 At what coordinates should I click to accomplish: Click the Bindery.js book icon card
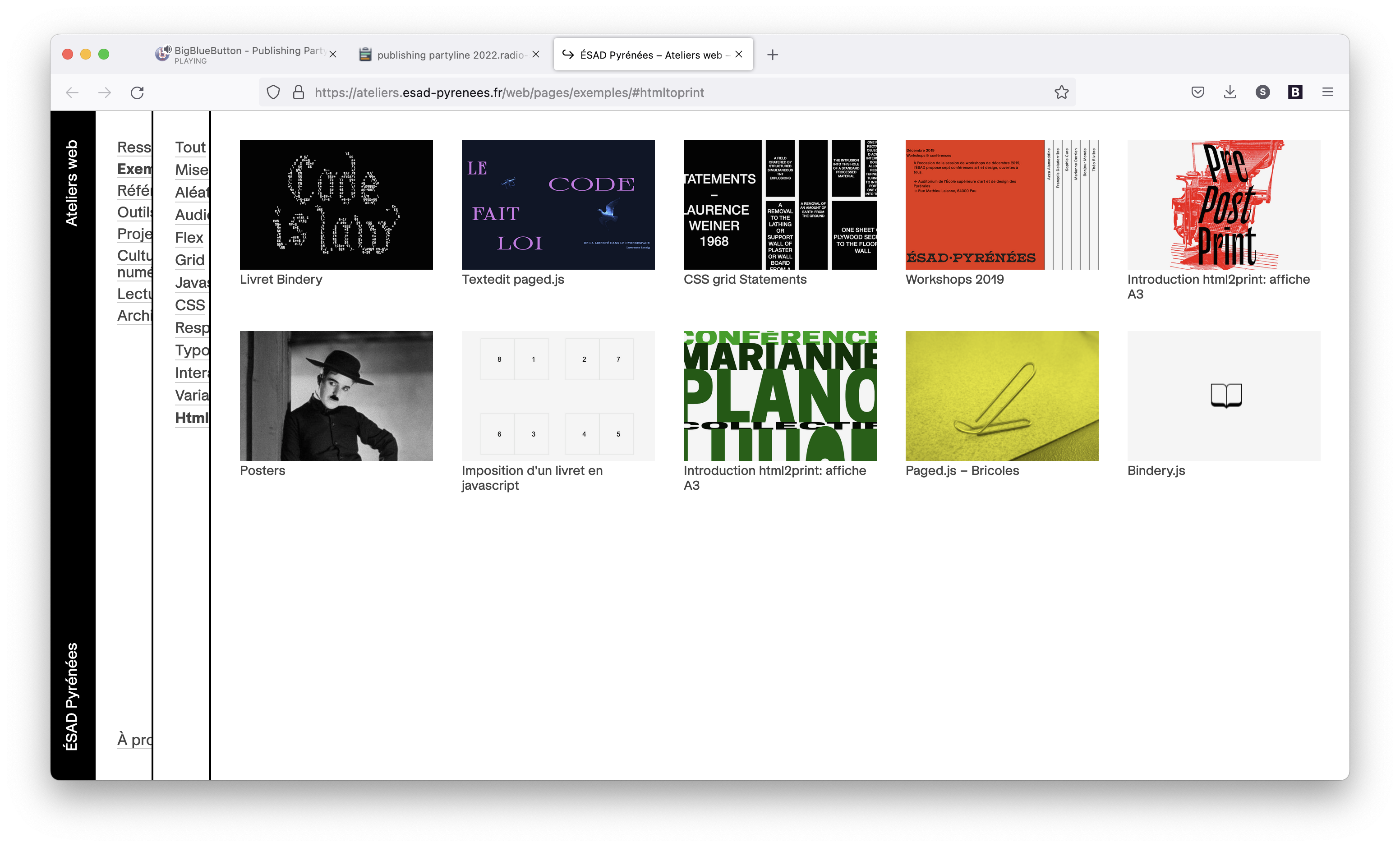pyautogui.click(x=1223, y=396)
